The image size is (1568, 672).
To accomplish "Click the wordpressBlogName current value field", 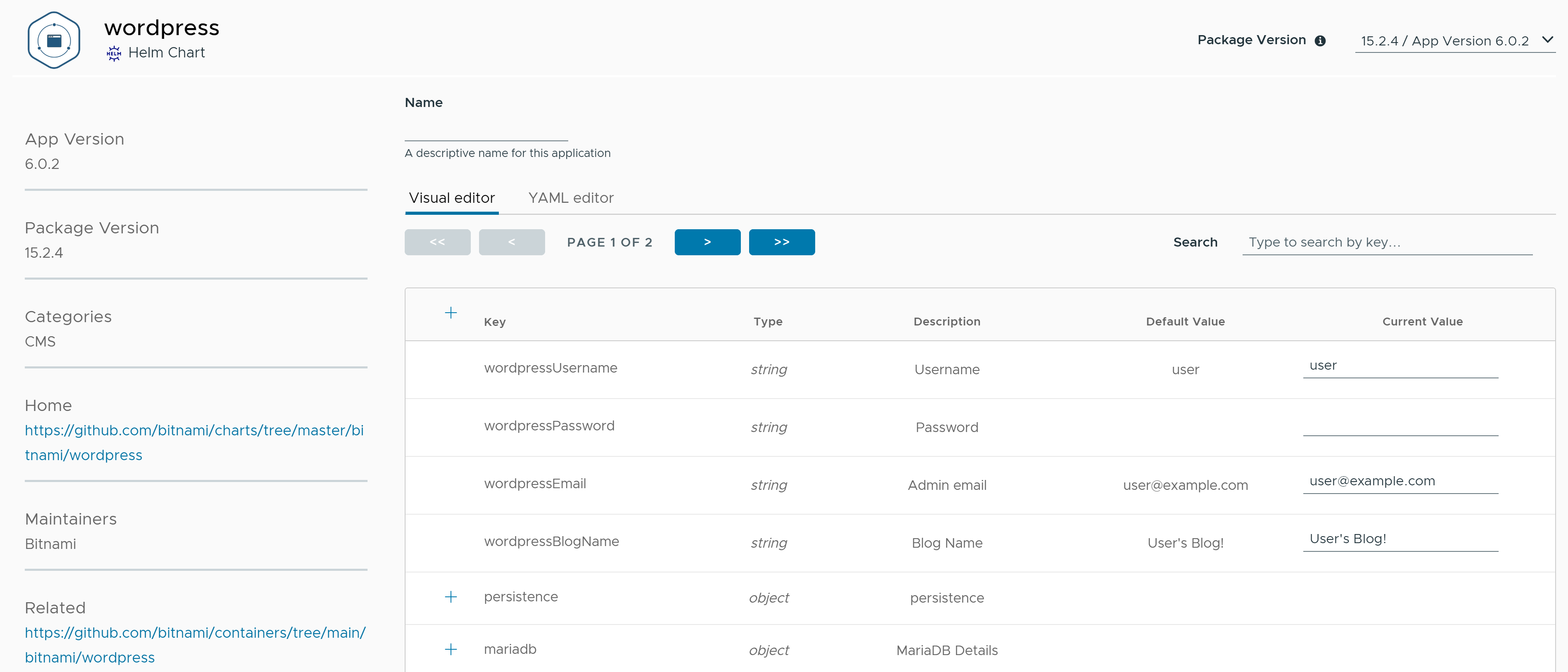I will pyautogui.click(x=1400, y=539).
